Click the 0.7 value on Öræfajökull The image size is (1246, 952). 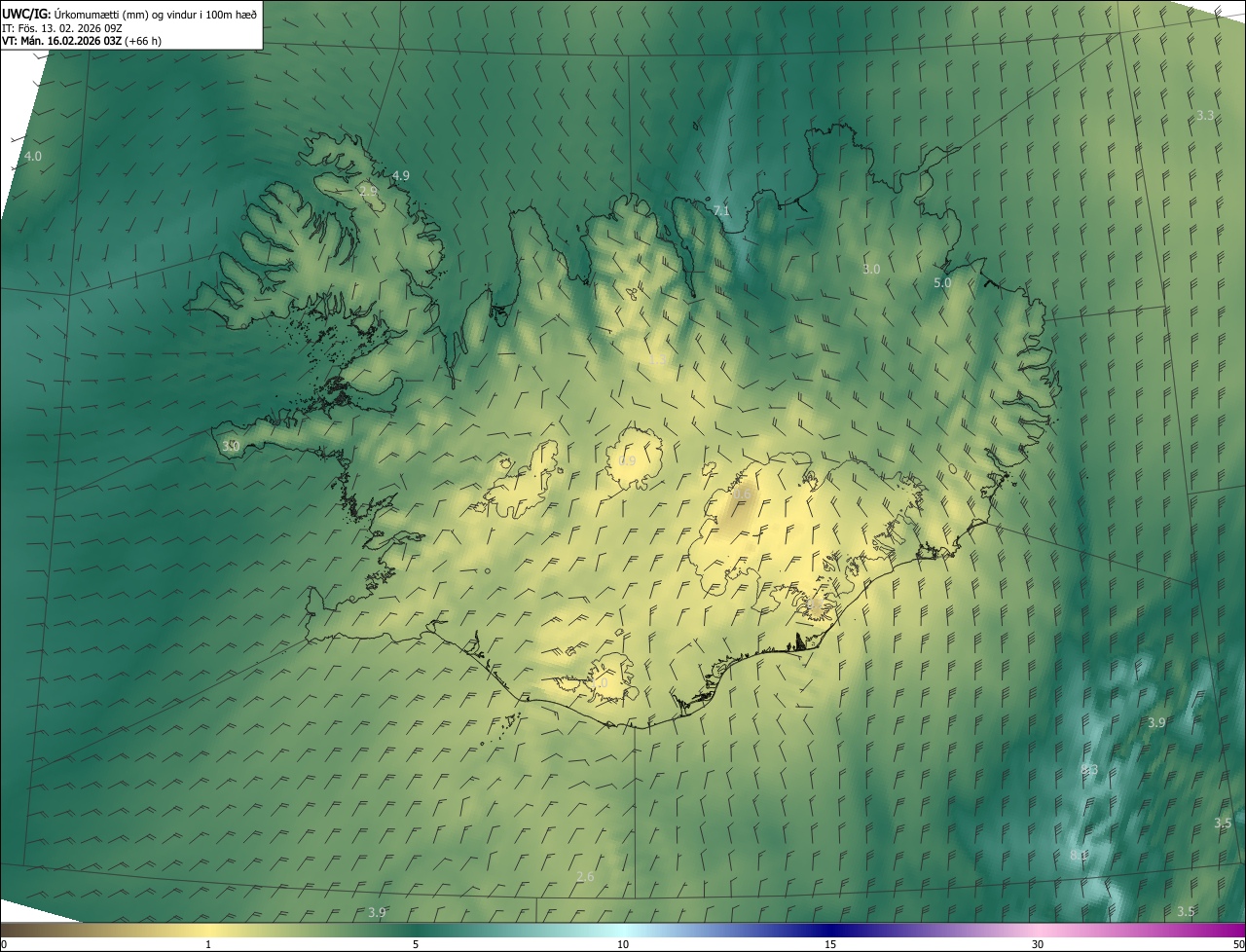coord(813,604)
